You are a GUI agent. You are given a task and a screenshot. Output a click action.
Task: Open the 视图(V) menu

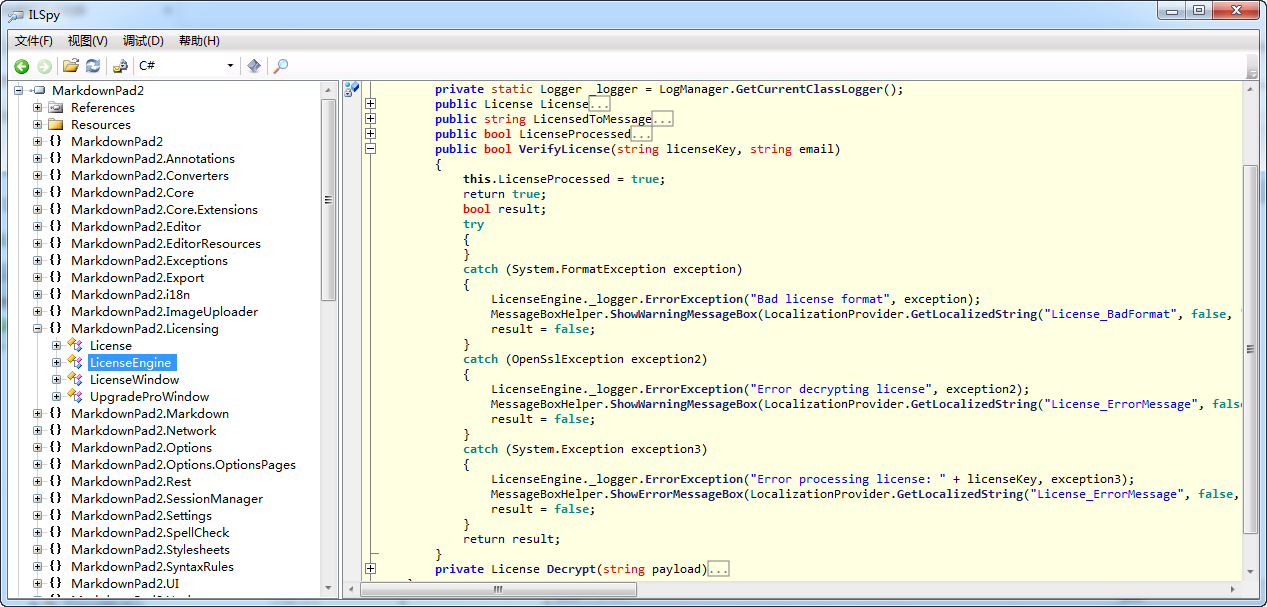point(88,41)
